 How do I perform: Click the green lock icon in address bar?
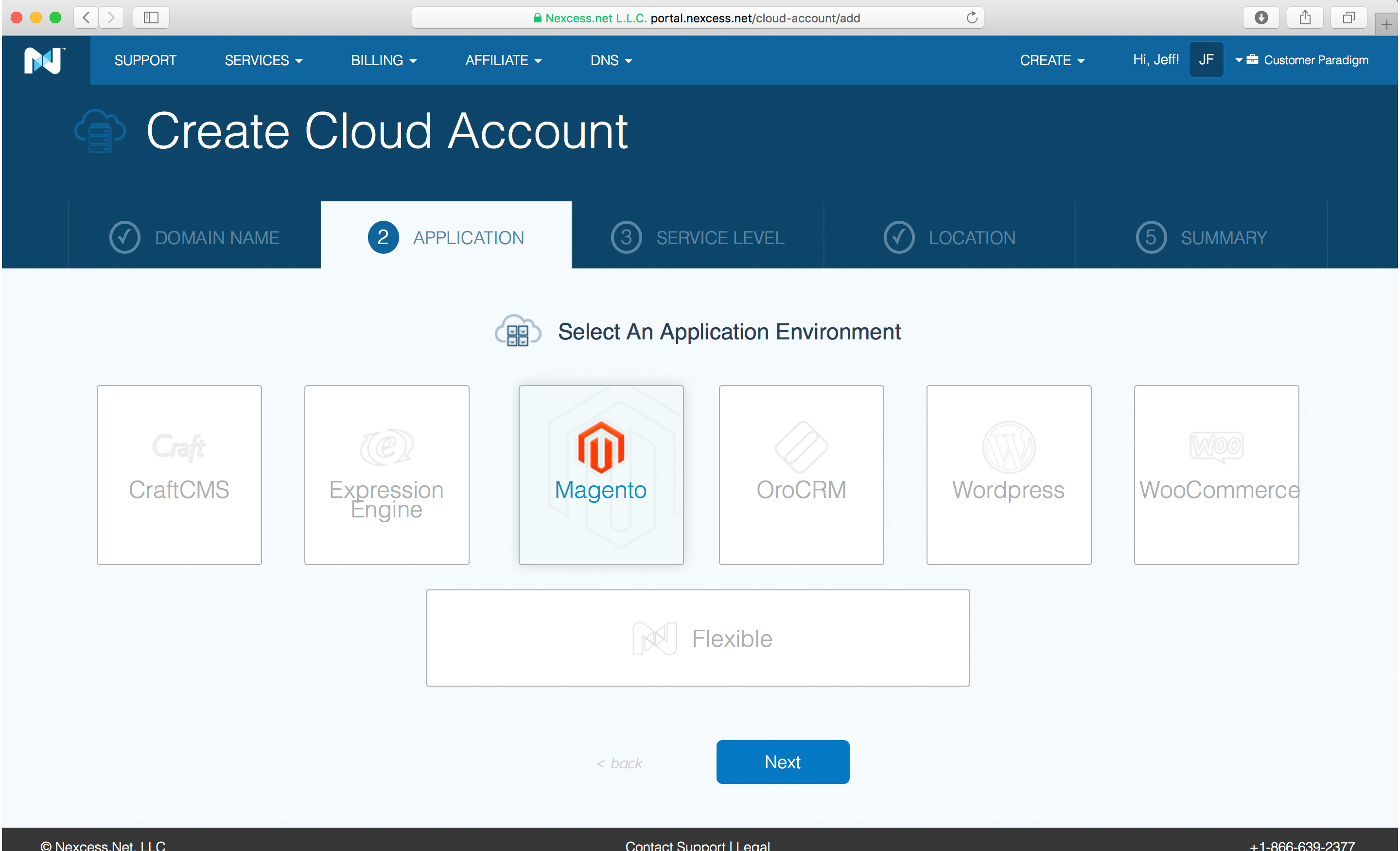(537, 18)
